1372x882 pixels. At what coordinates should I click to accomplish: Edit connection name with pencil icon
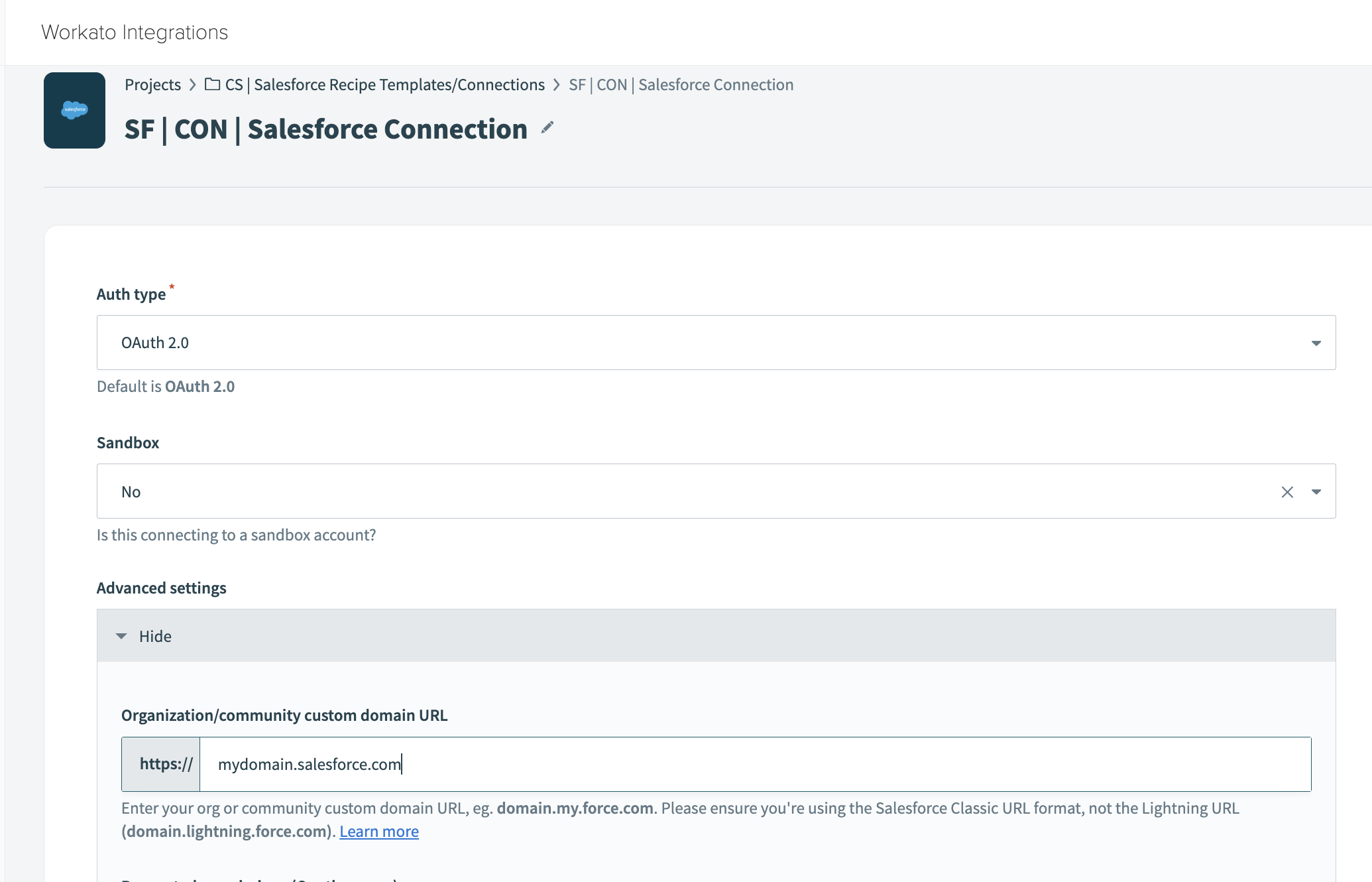547,127
